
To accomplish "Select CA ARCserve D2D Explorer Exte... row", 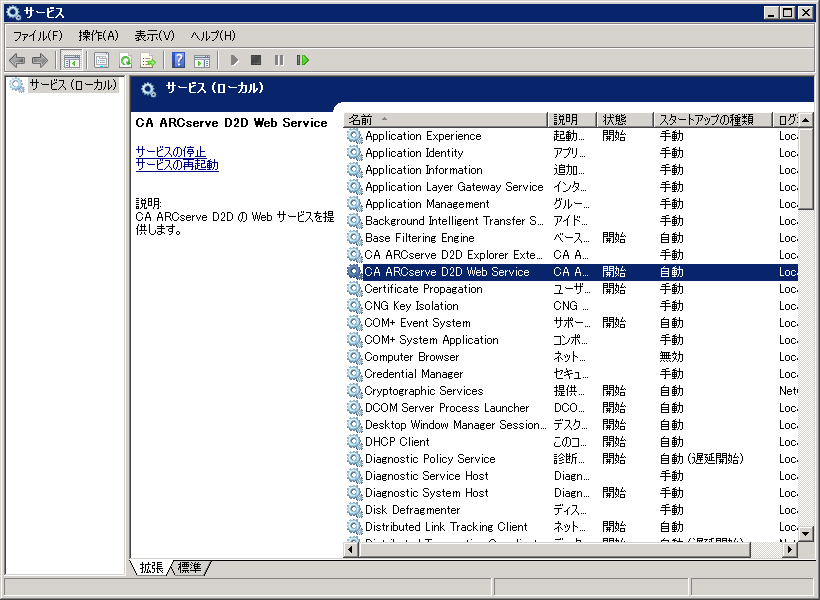I will 571,255.
